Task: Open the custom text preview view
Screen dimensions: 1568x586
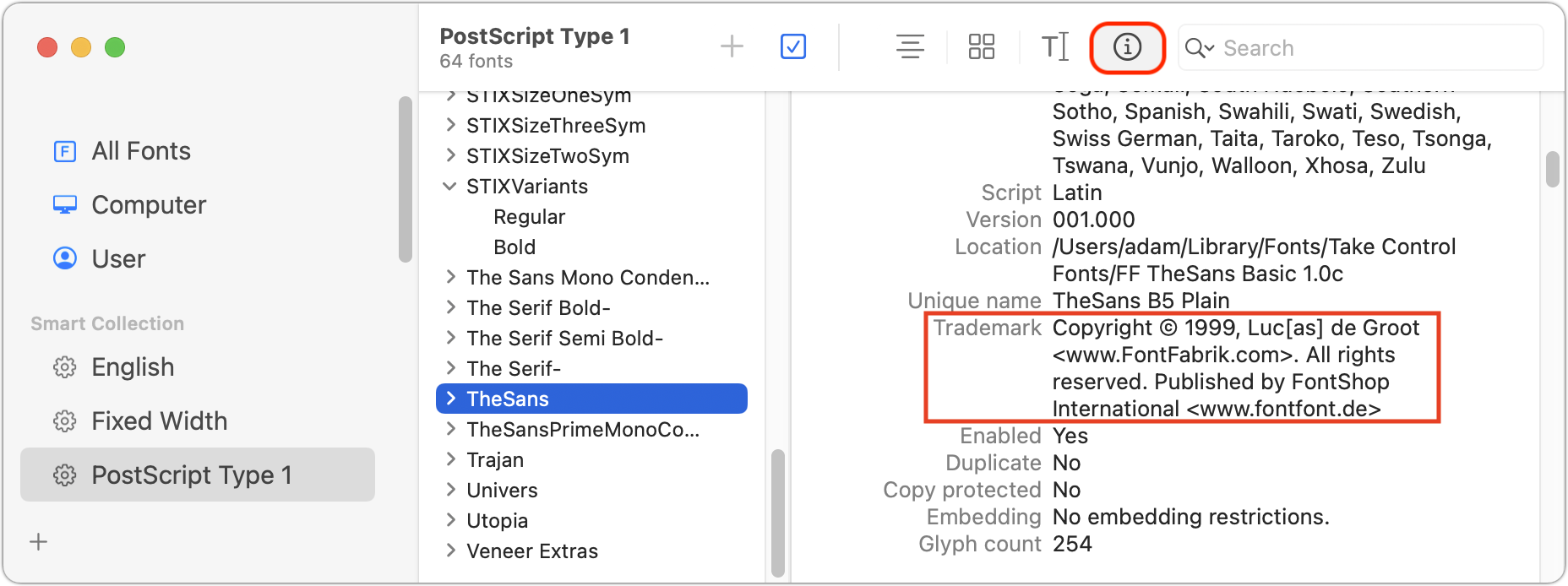Action: click(1054, 47)
